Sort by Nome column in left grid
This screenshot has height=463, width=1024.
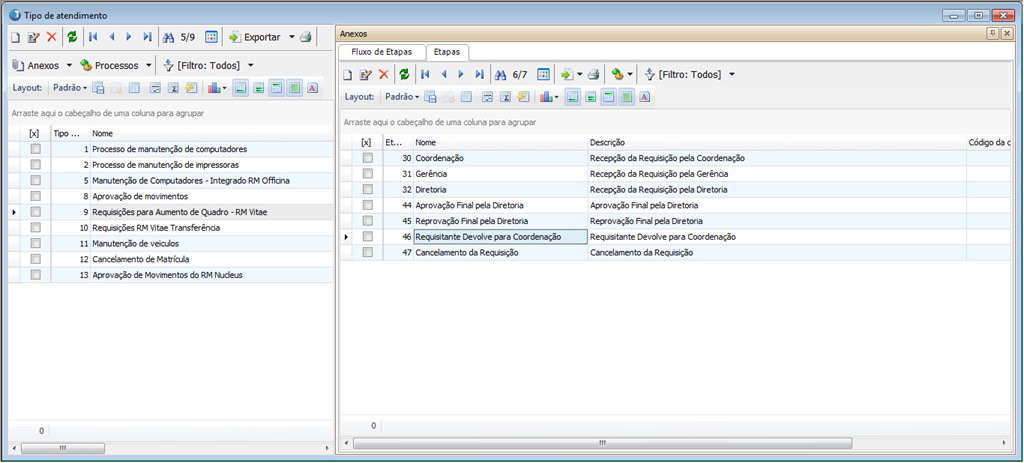point(212,133)
